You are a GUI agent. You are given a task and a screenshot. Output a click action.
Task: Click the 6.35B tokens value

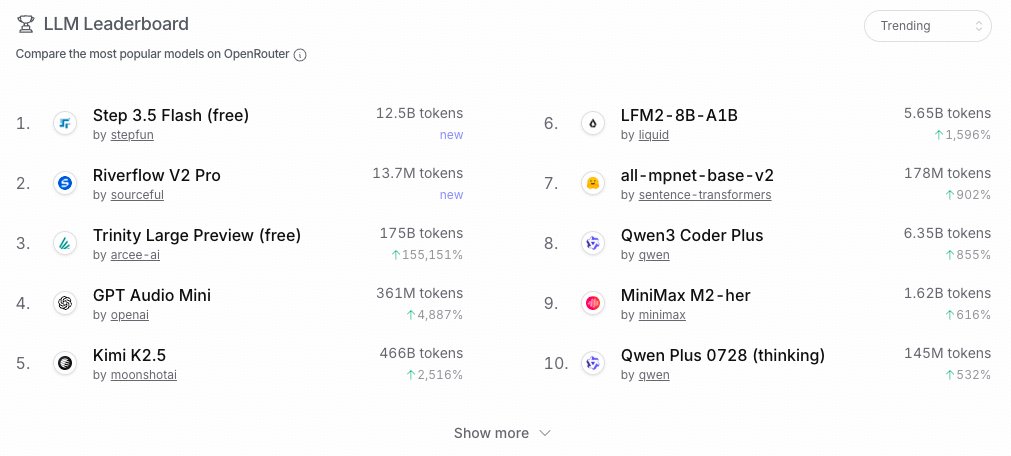point(947,233)
